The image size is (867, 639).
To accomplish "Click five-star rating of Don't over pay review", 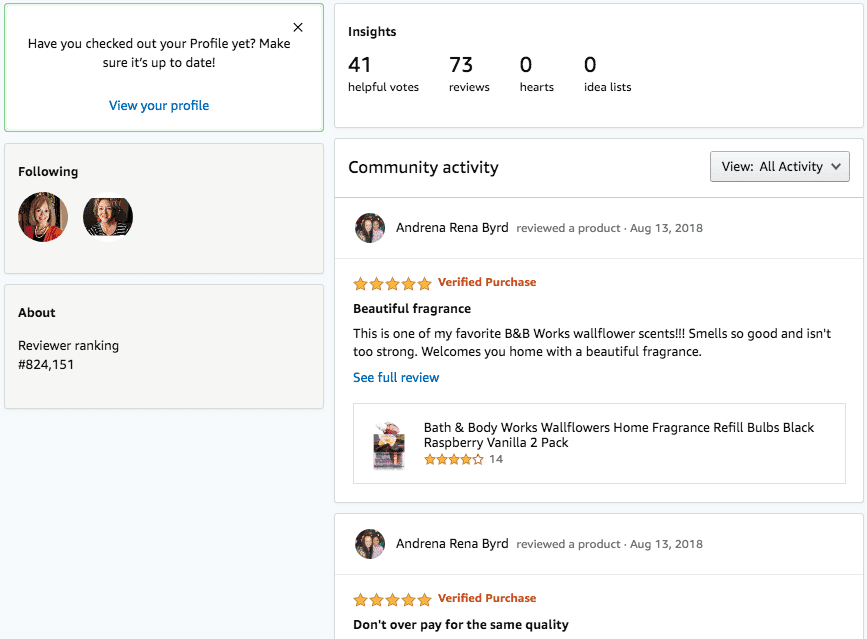I will click(x=392, y=600).
